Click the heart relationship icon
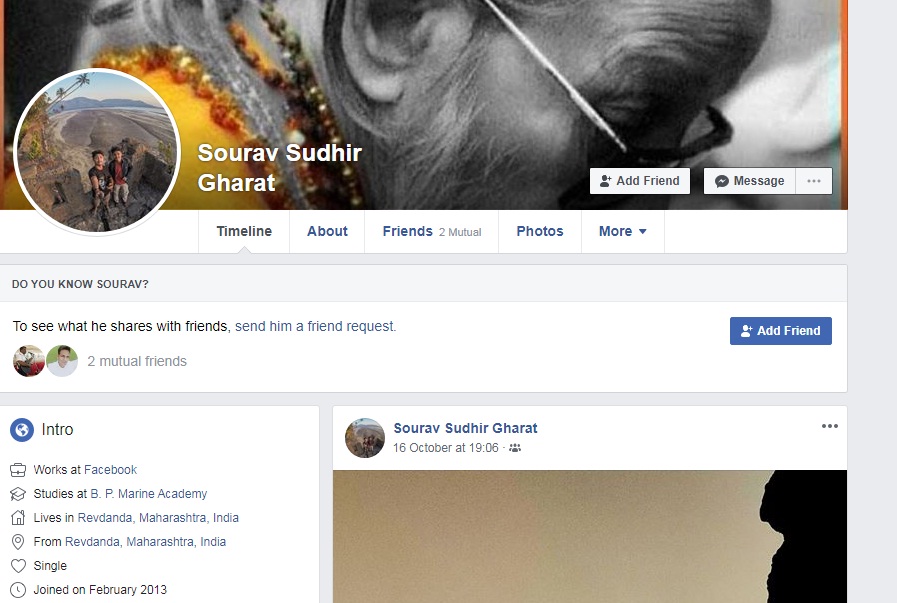897x603 pixels. 18,566
